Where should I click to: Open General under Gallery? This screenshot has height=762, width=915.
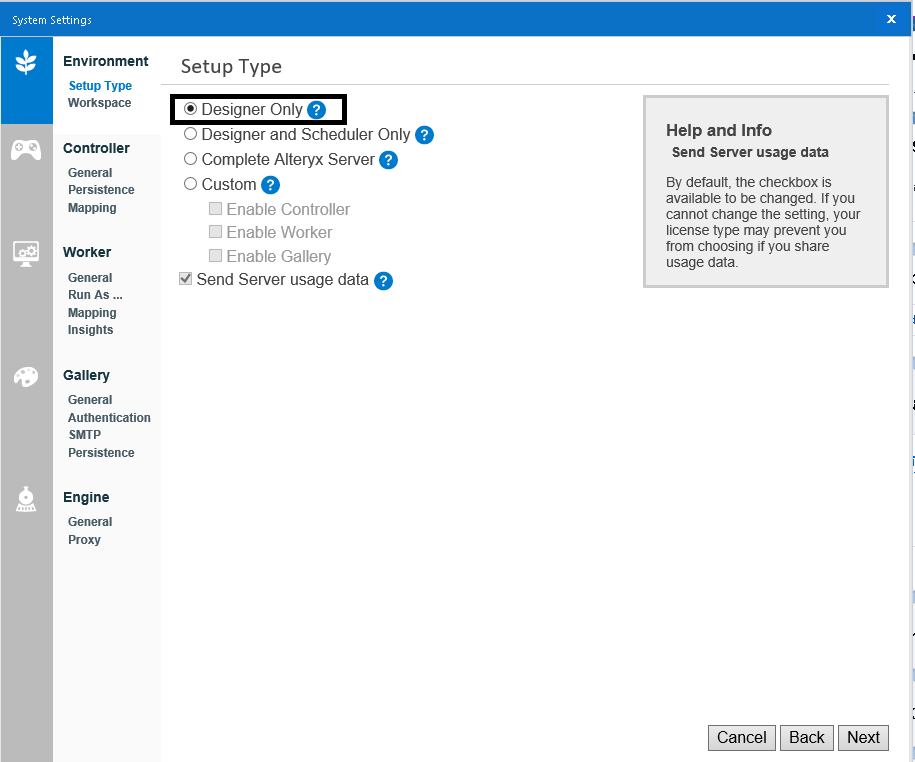pos(90,400)
